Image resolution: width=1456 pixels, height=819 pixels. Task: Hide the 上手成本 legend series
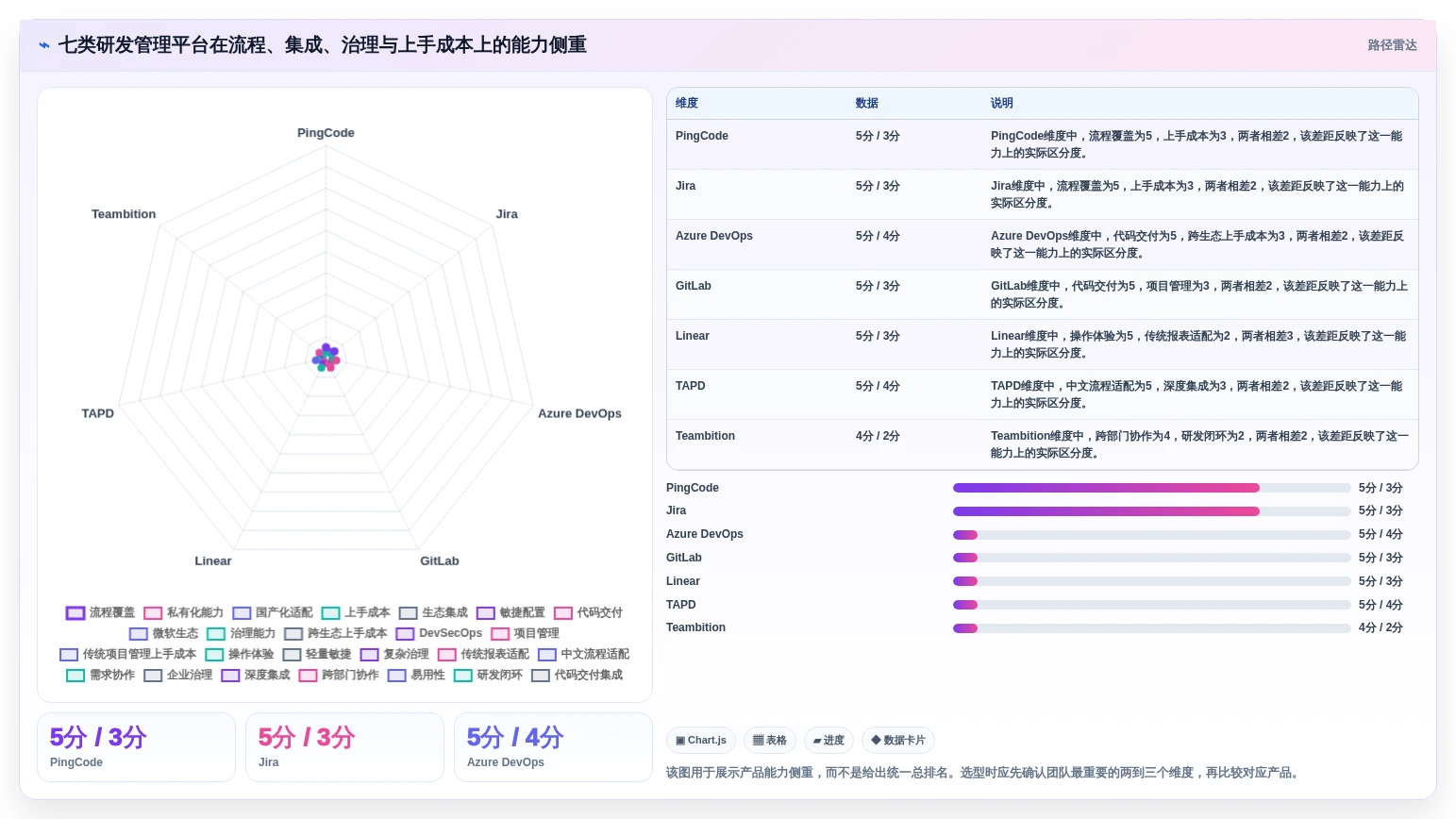(356, 612)
